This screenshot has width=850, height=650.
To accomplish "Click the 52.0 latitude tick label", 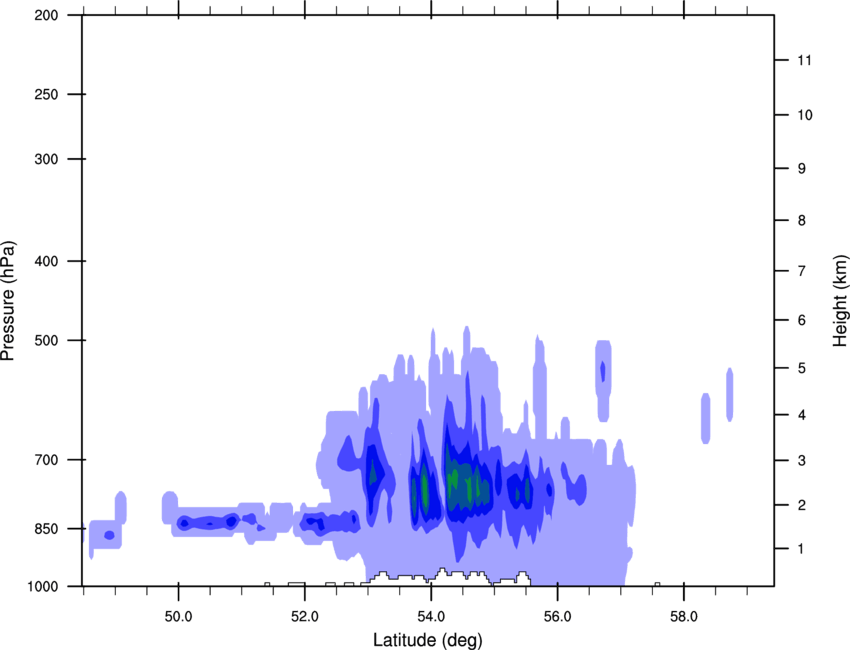I will click(x=305, y=617).
